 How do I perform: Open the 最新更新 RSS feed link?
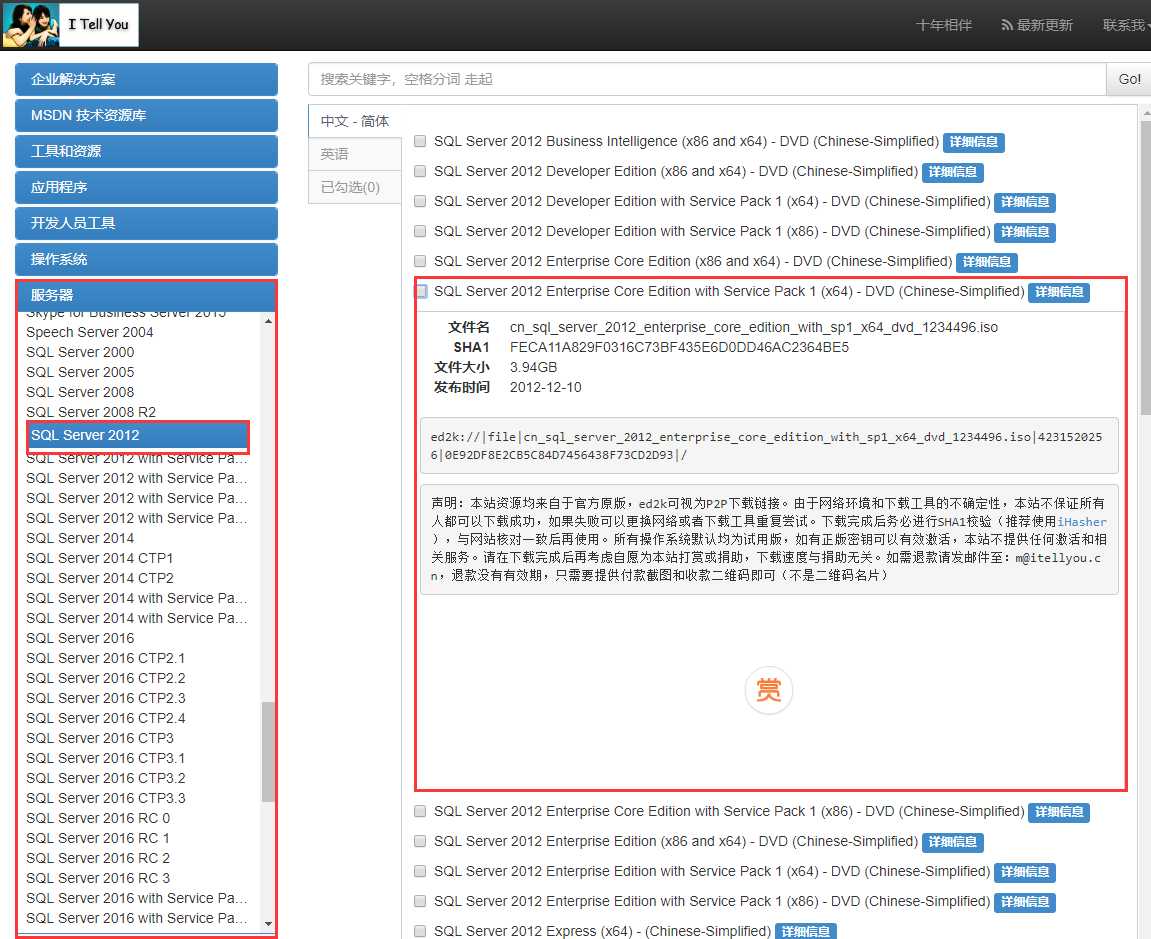pyautogui.click(x=1036, y=25)
